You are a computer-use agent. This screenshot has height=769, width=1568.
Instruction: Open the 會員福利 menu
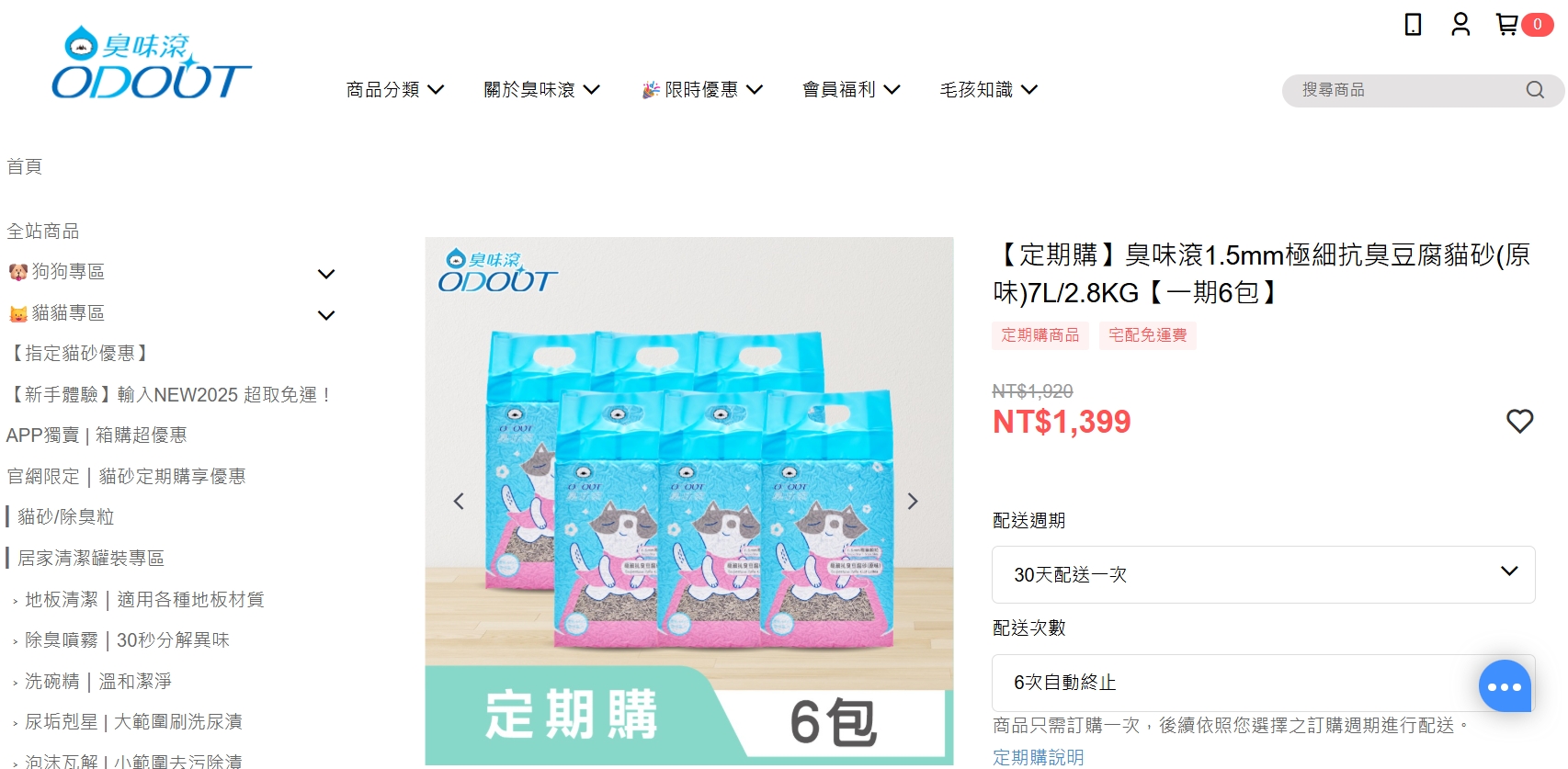pyautogui.click(x=851, y=89)
